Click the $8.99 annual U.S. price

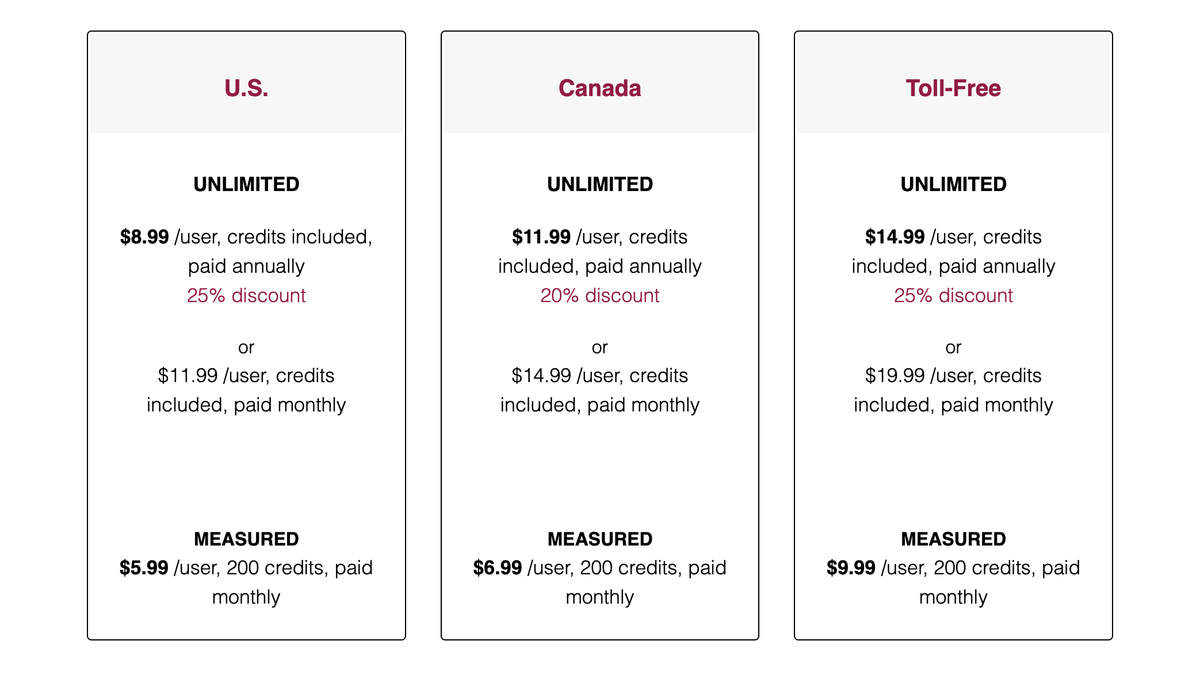144,238
